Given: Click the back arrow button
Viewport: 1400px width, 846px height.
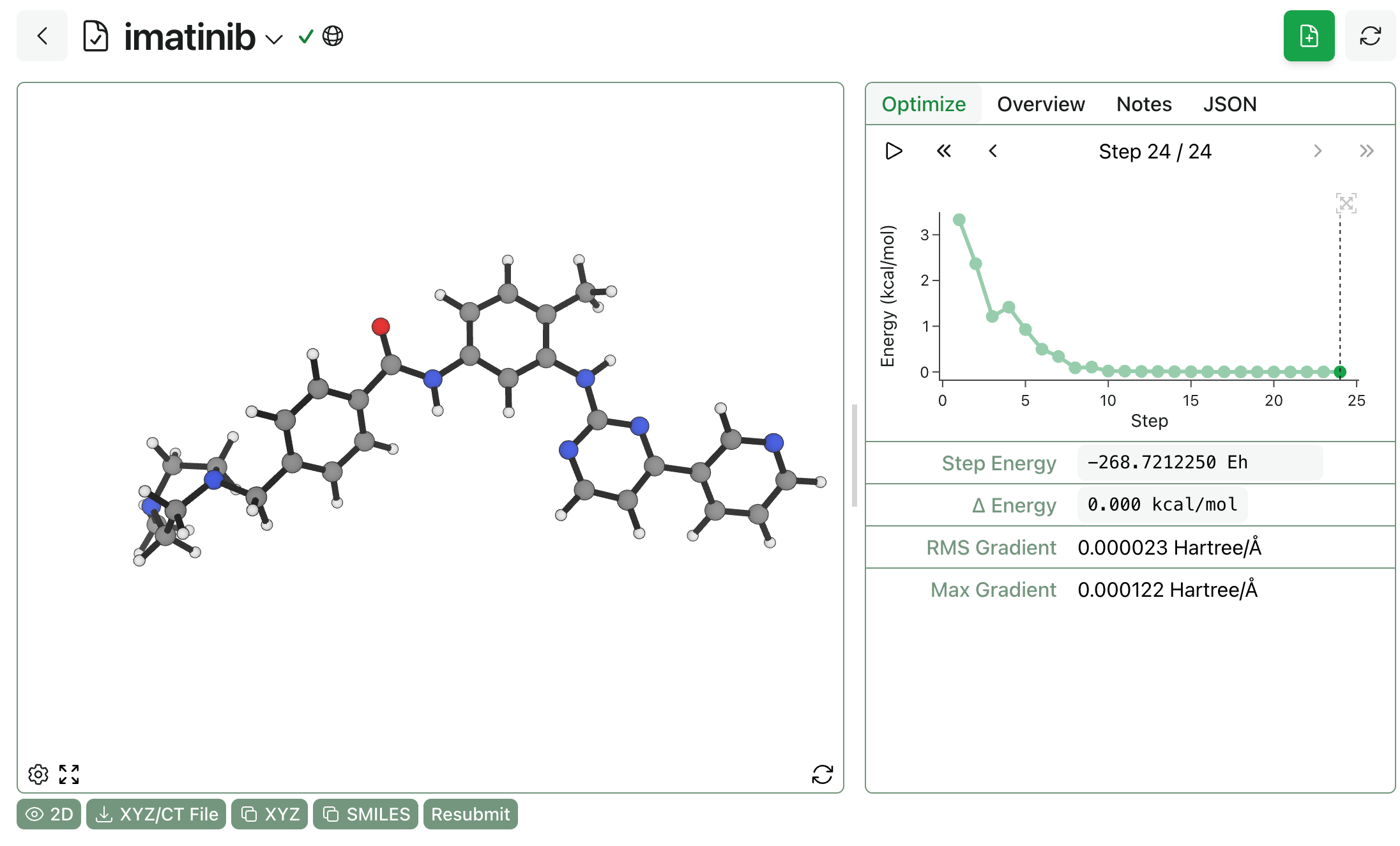Looking at the screenshot, I should [42, 36].
